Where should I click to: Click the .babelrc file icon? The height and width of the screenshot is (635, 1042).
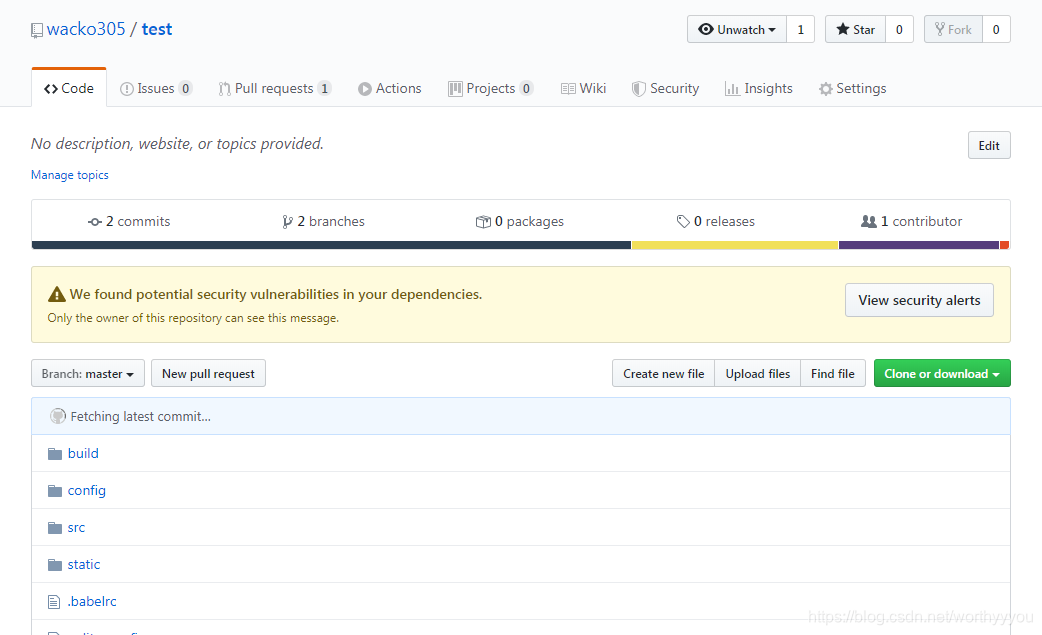[x=54, y=602]
